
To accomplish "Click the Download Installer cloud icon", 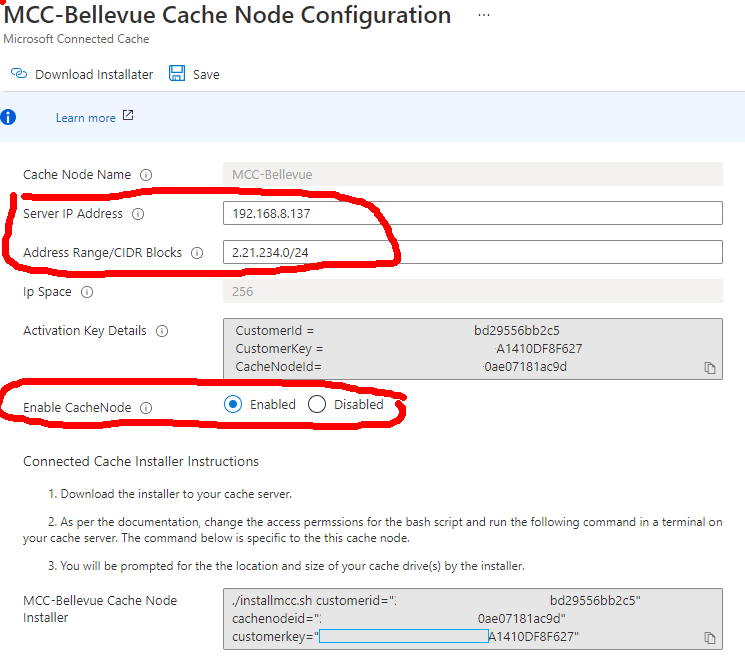I will 18,74.
